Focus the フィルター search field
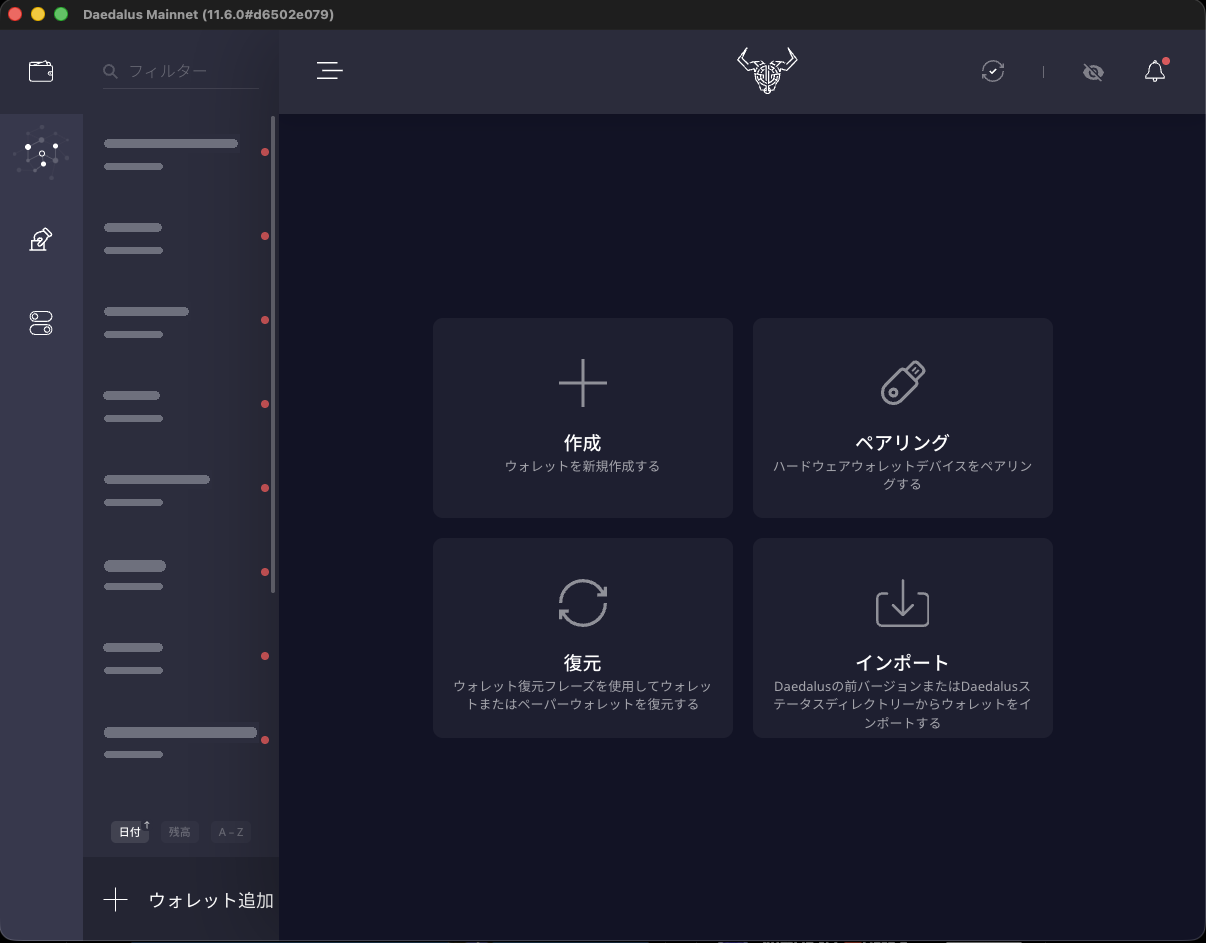 [181, 71]
